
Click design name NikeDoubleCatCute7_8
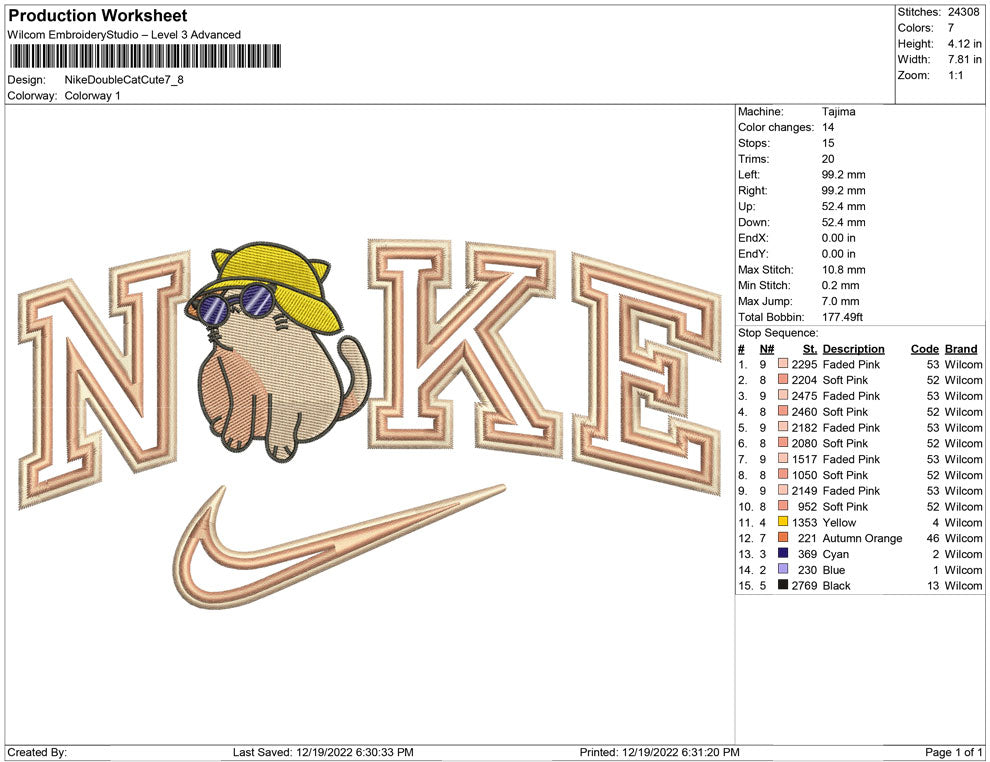(124, 80)
